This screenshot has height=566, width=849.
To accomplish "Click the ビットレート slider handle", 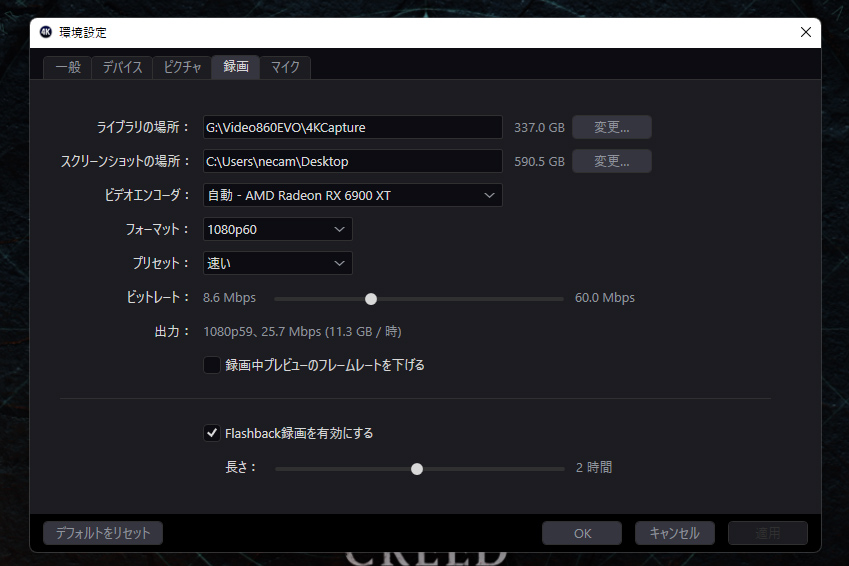I will (371, 299).
